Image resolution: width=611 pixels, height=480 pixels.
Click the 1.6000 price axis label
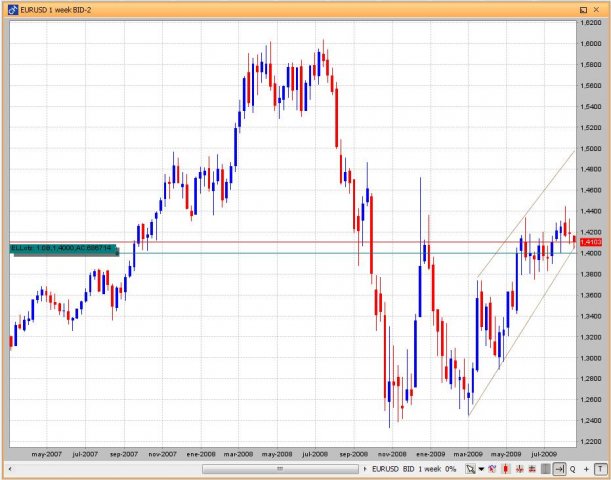591,44
